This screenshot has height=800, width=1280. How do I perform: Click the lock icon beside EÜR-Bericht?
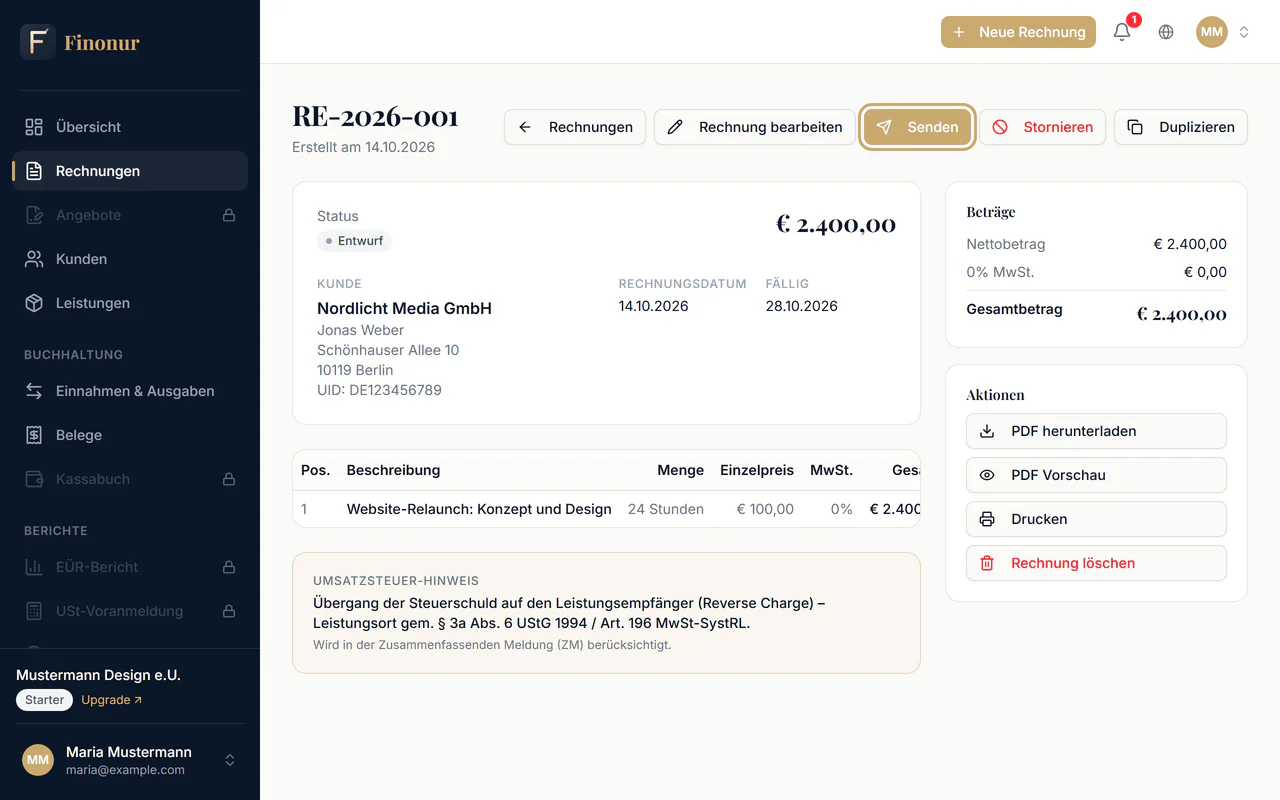tap(229, 567)
